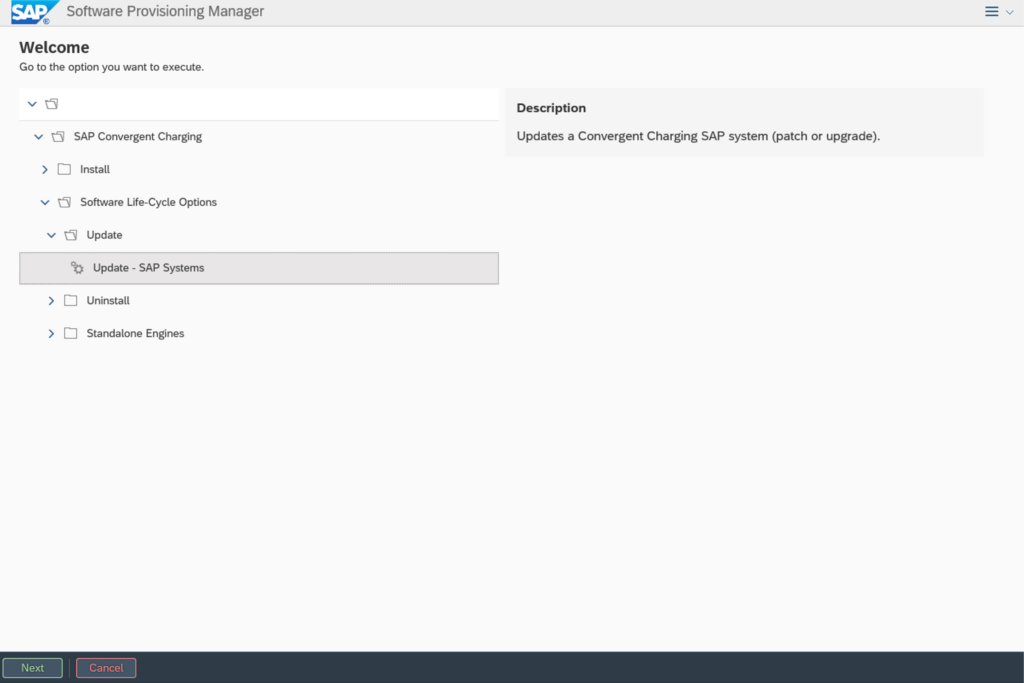Click 'Go to the option you want to execute' text
The width and height of the screenshot is (1024, 683).
pos(112,67)
